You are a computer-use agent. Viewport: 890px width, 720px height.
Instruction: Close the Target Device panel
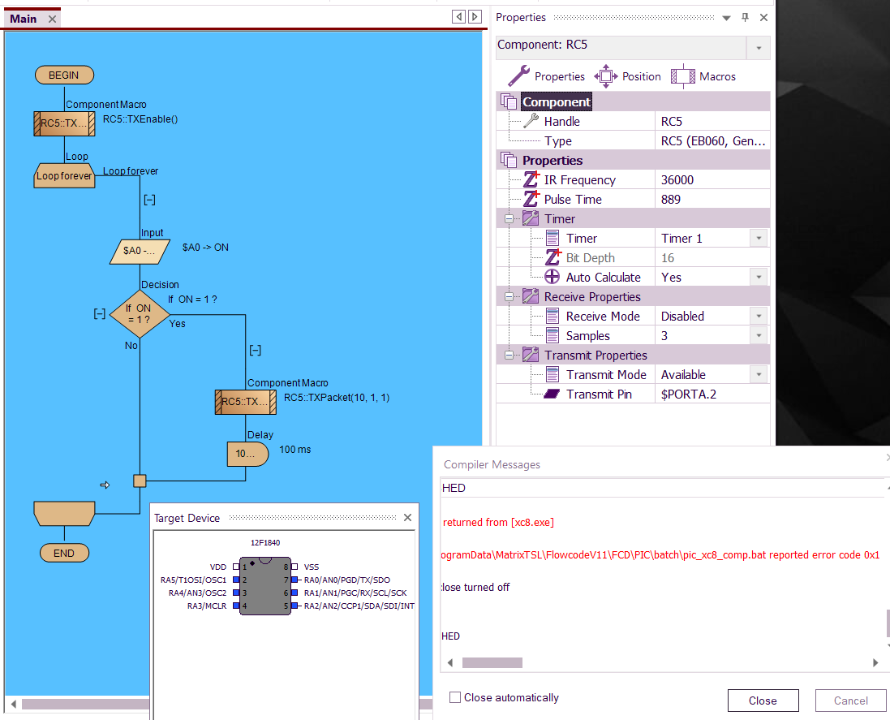pos(408,517)
